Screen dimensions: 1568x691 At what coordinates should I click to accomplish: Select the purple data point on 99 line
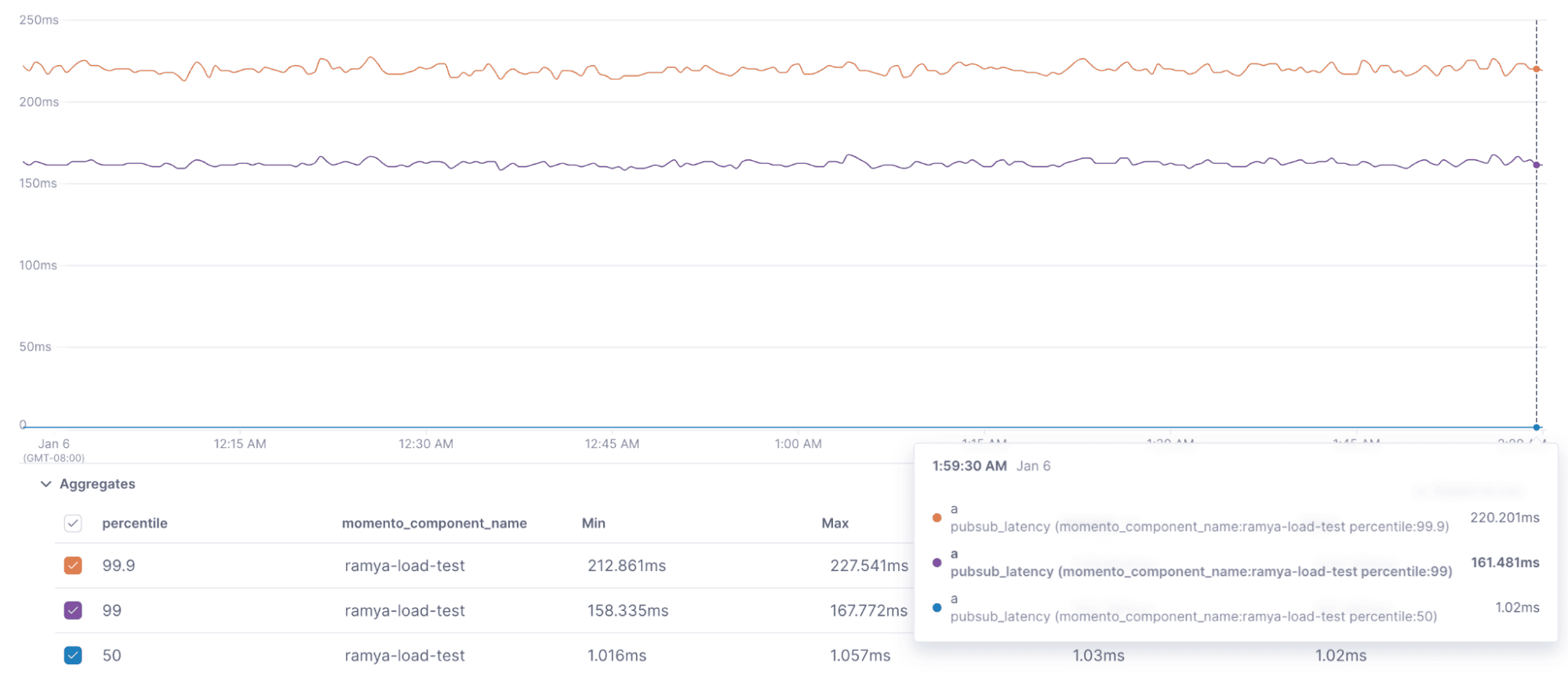[x=1537, y=165]
